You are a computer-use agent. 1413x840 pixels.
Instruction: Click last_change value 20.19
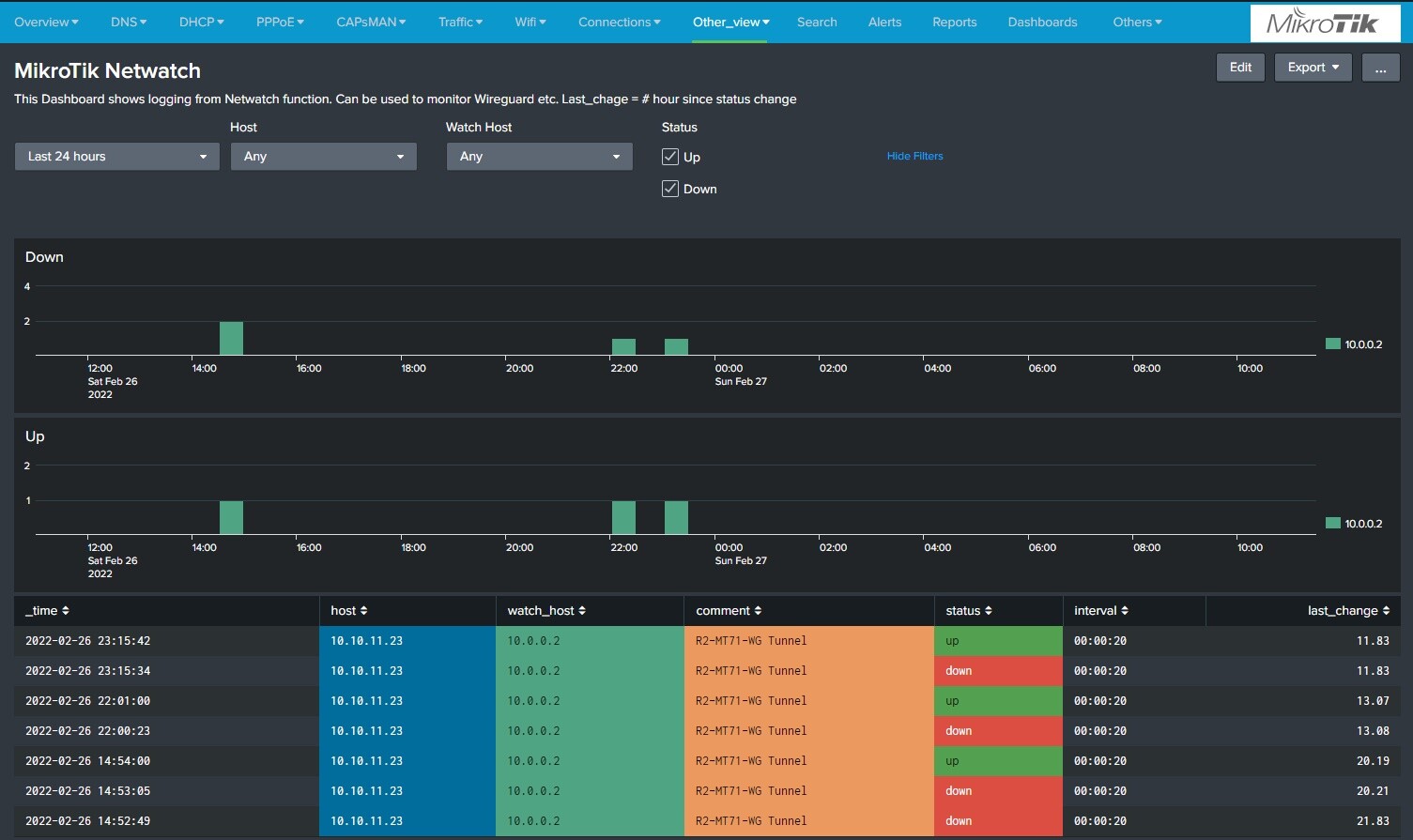click(x=1373, y=761)
